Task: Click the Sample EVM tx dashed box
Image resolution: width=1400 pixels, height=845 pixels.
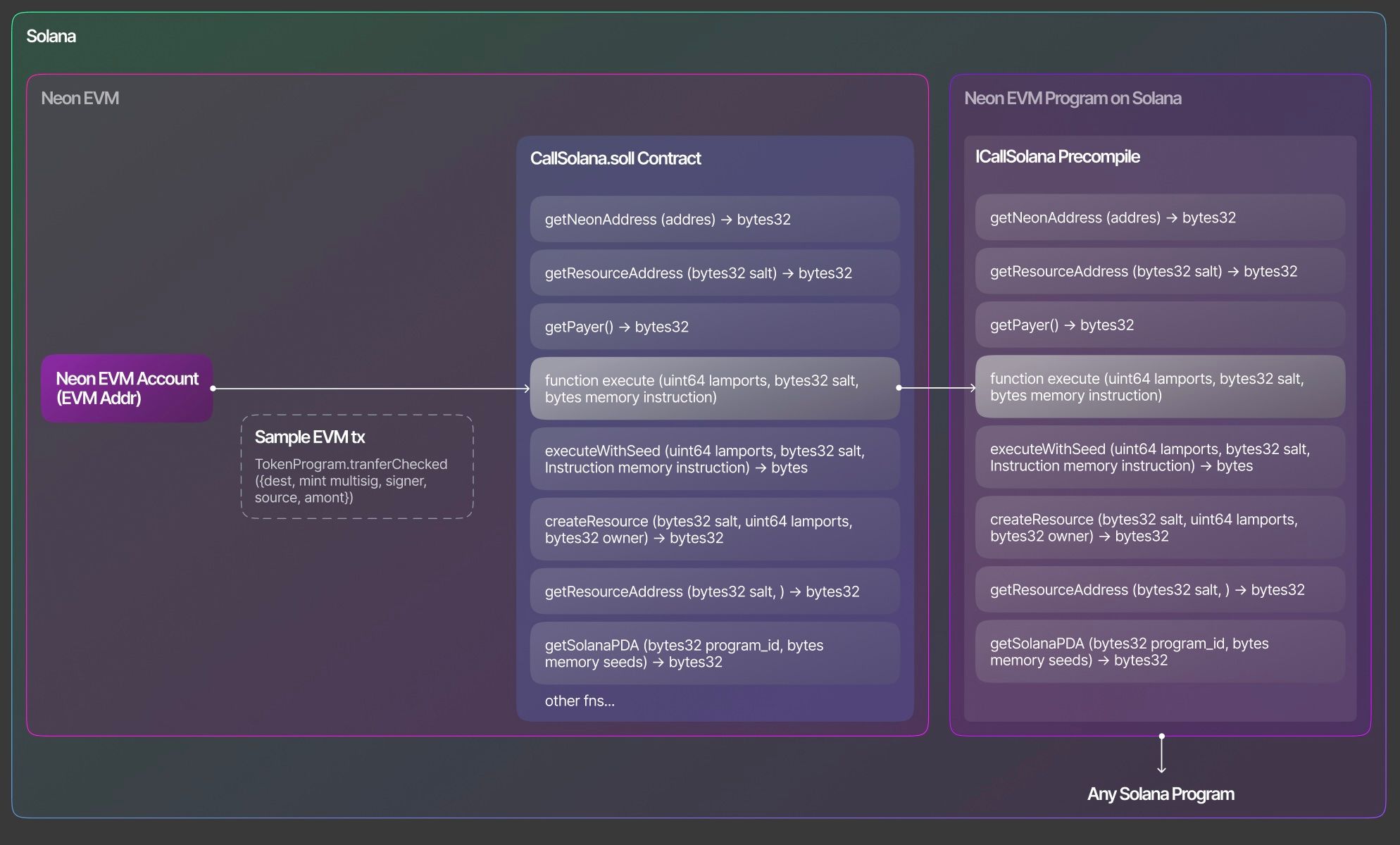Action: point(356,466)
